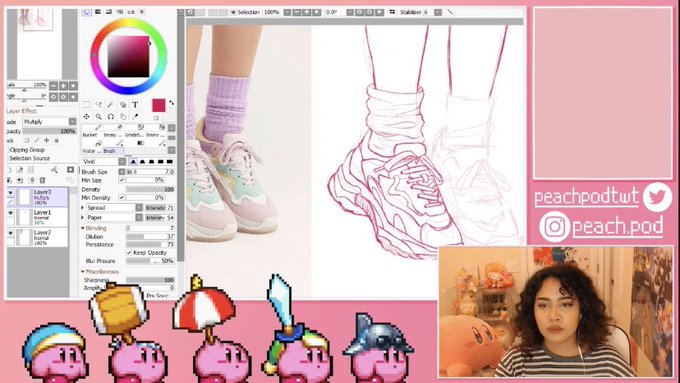Hide Layer1 with its eye icon
The height and width of the screenshot is (383, 680).
click(10, 213)
